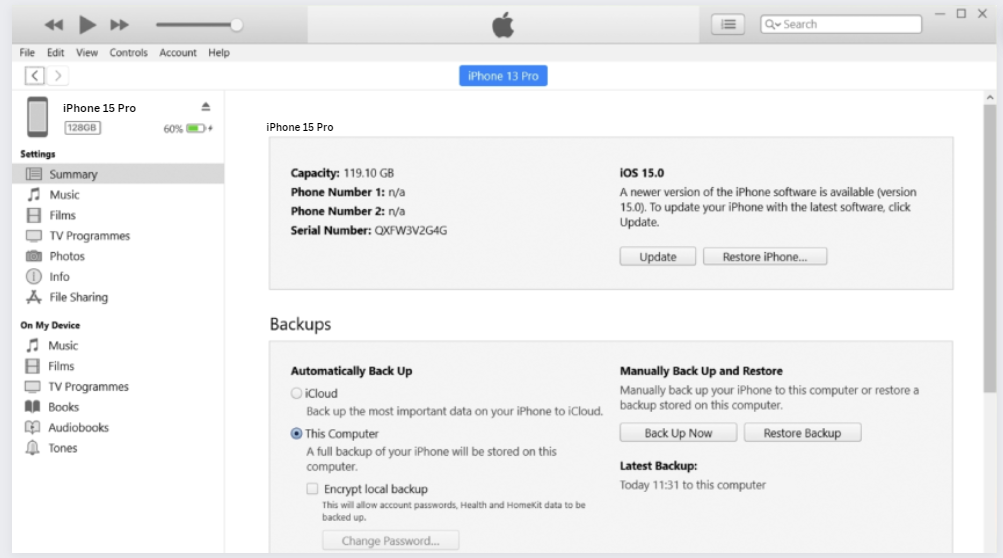Select the This Computer radio button
Screen dimensions: 1003x558
coord(296,433)
